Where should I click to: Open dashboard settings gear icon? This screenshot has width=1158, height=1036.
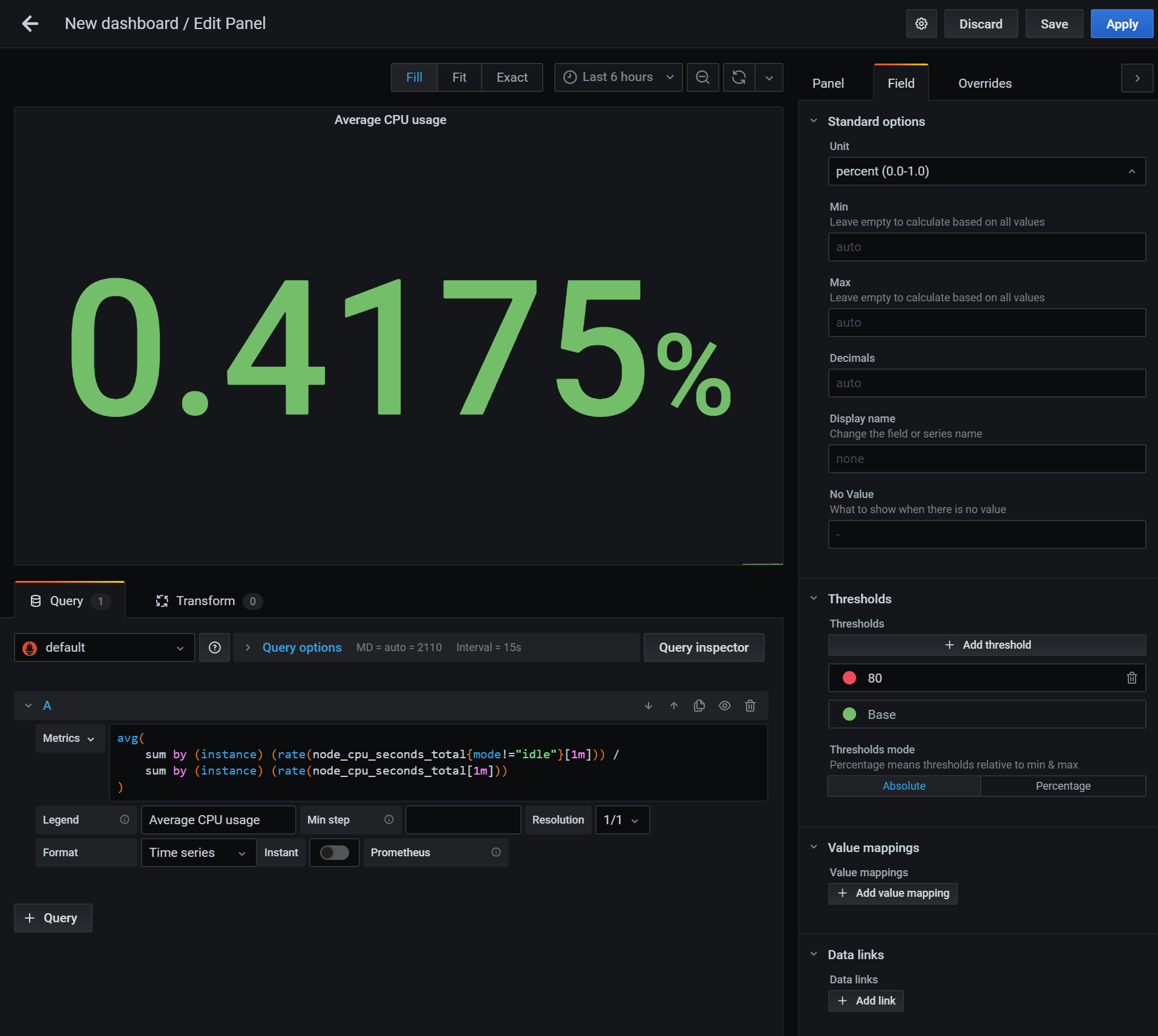point(921,24)
